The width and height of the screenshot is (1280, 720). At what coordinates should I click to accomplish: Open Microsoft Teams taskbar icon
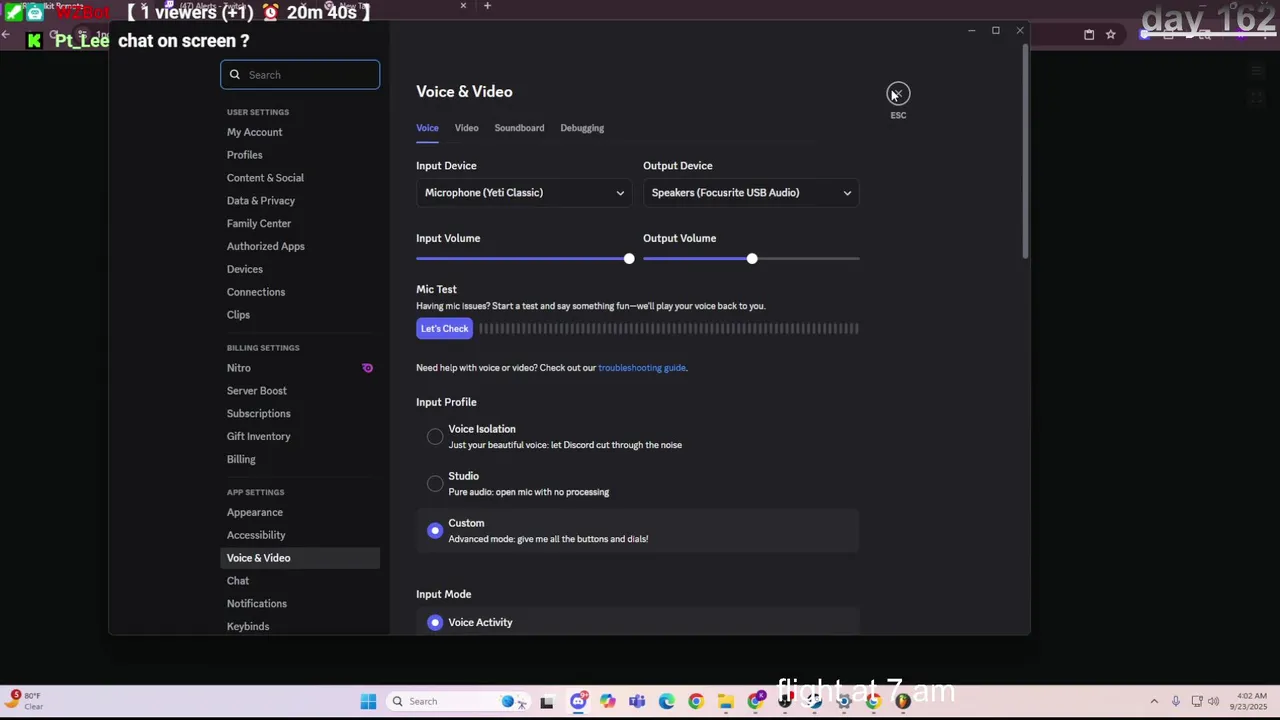(637, 701)
